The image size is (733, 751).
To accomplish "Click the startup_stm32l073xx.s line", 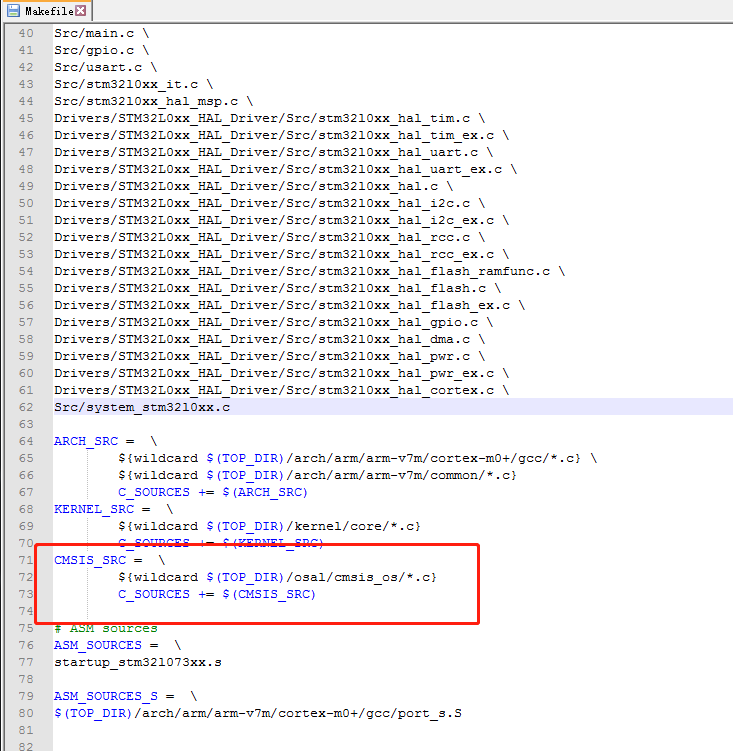I will click(139, 662).
